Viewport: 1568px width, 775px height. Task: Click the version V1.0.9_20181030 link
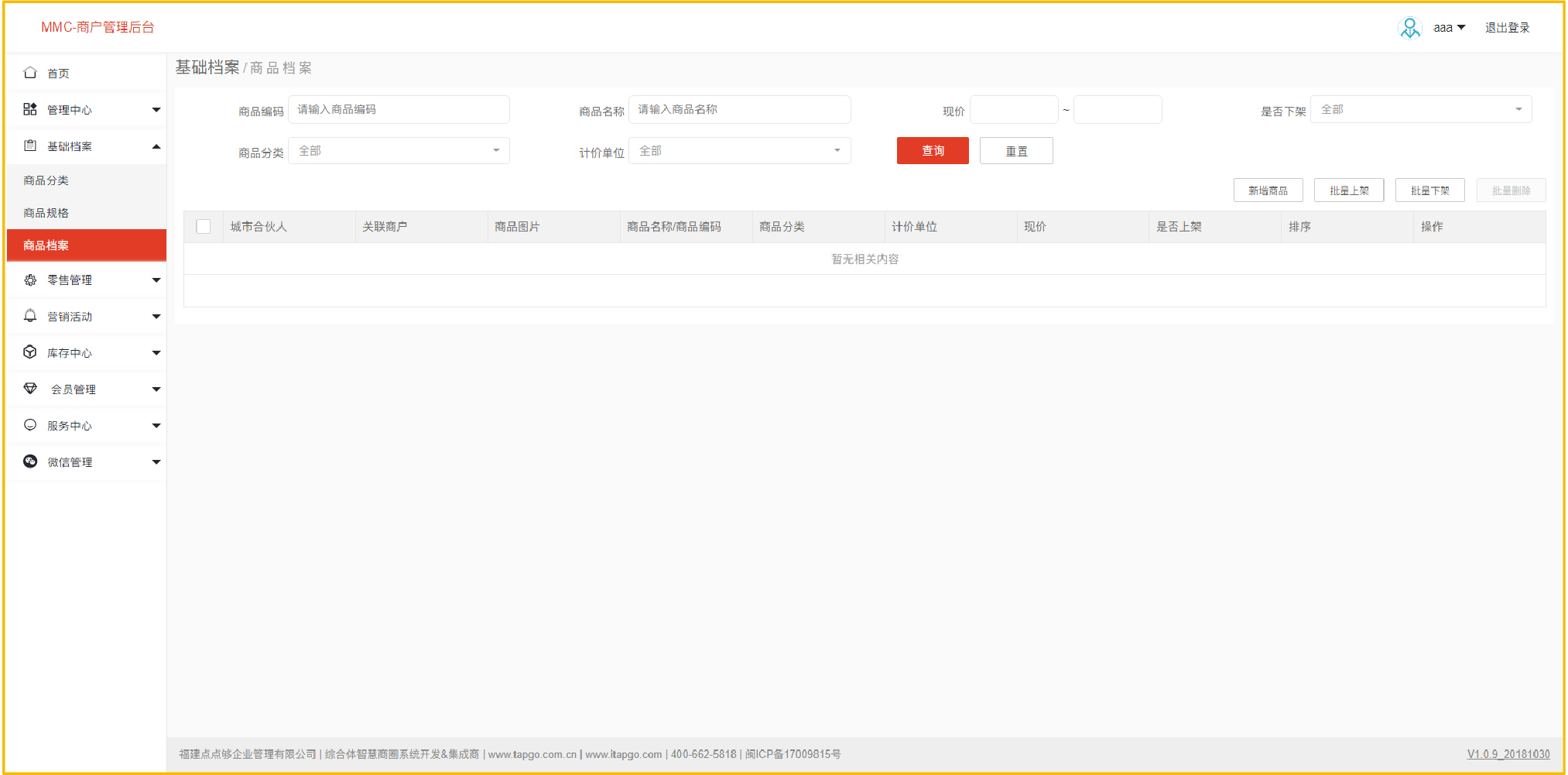tap(1508, 754)
